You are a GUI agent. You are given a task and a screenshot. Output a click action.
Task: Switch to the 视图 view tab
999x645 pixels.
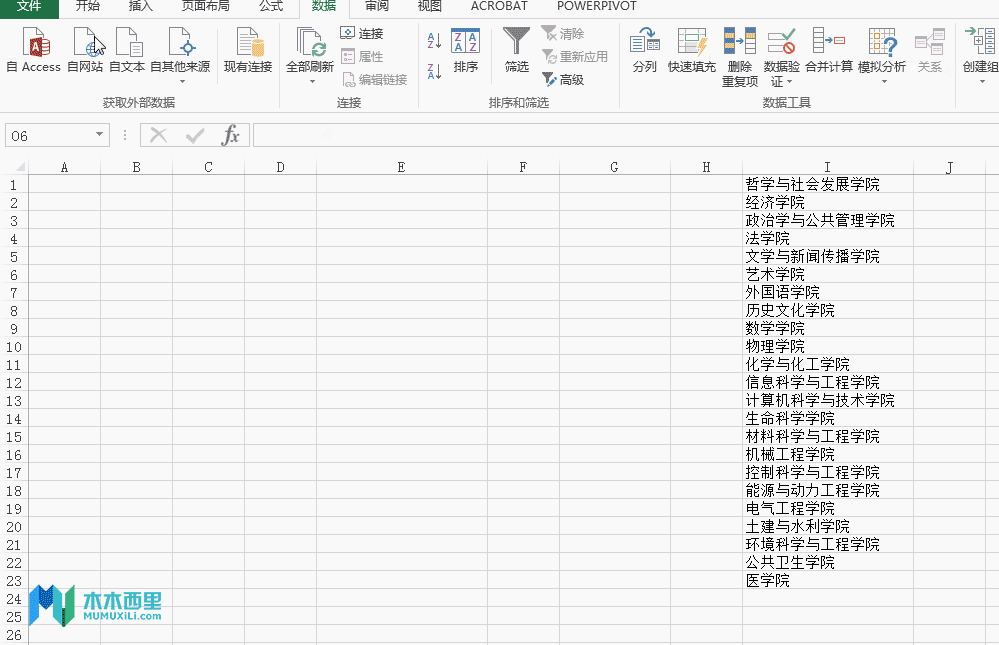point(429,6)
